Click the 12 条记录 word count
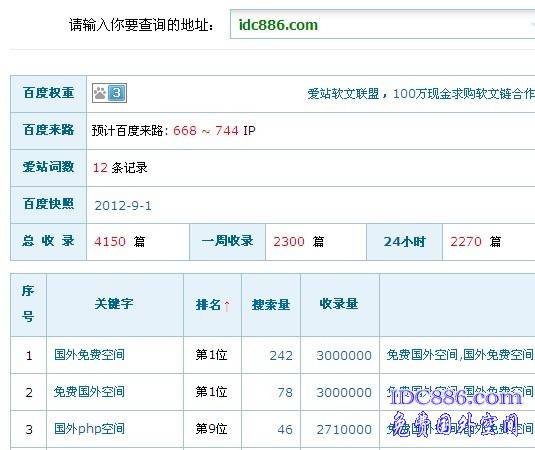This screenshot has height=450, width=535. [x=120, y=168]
